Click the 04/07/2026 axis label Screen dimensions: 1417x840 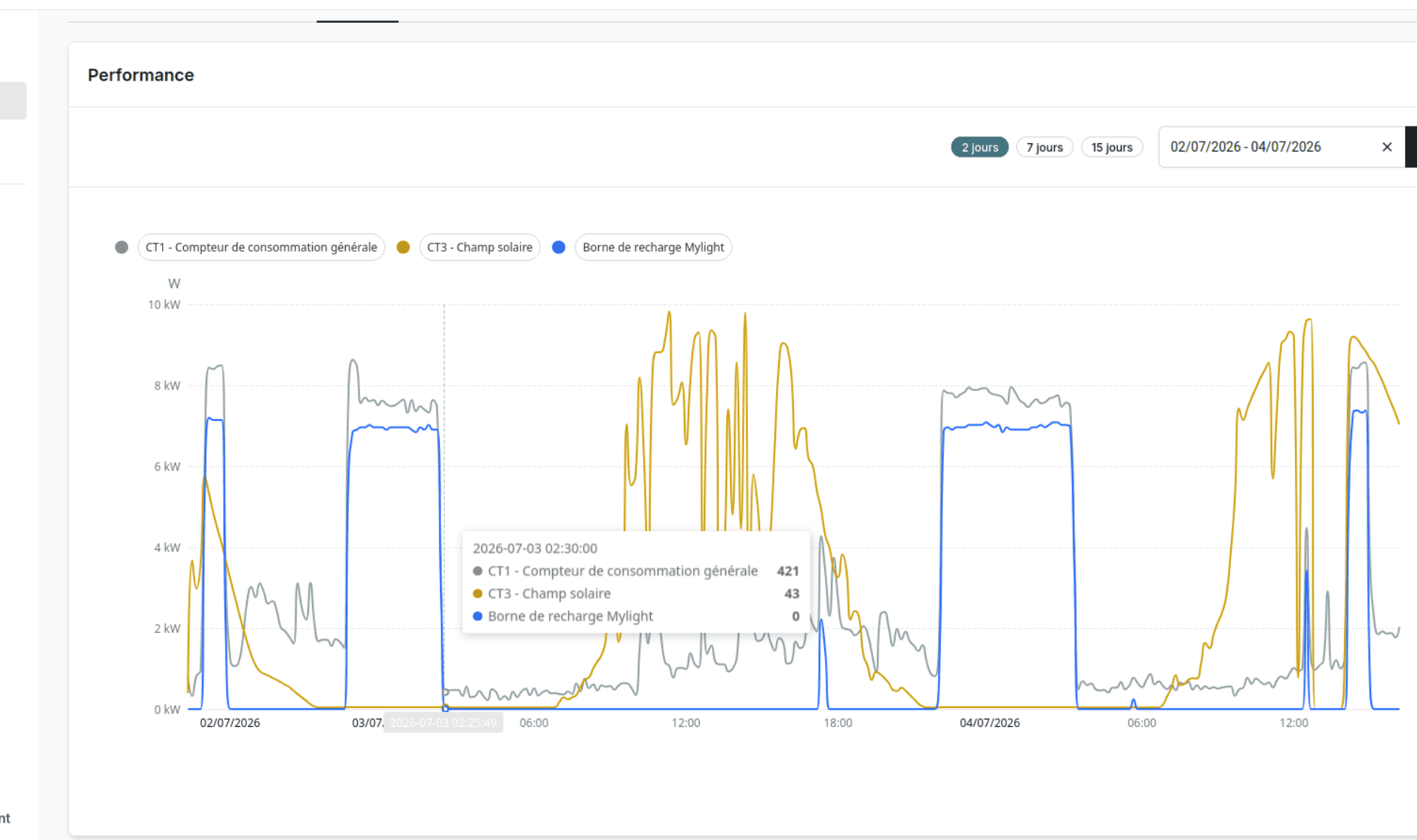(x=990, y=722)
